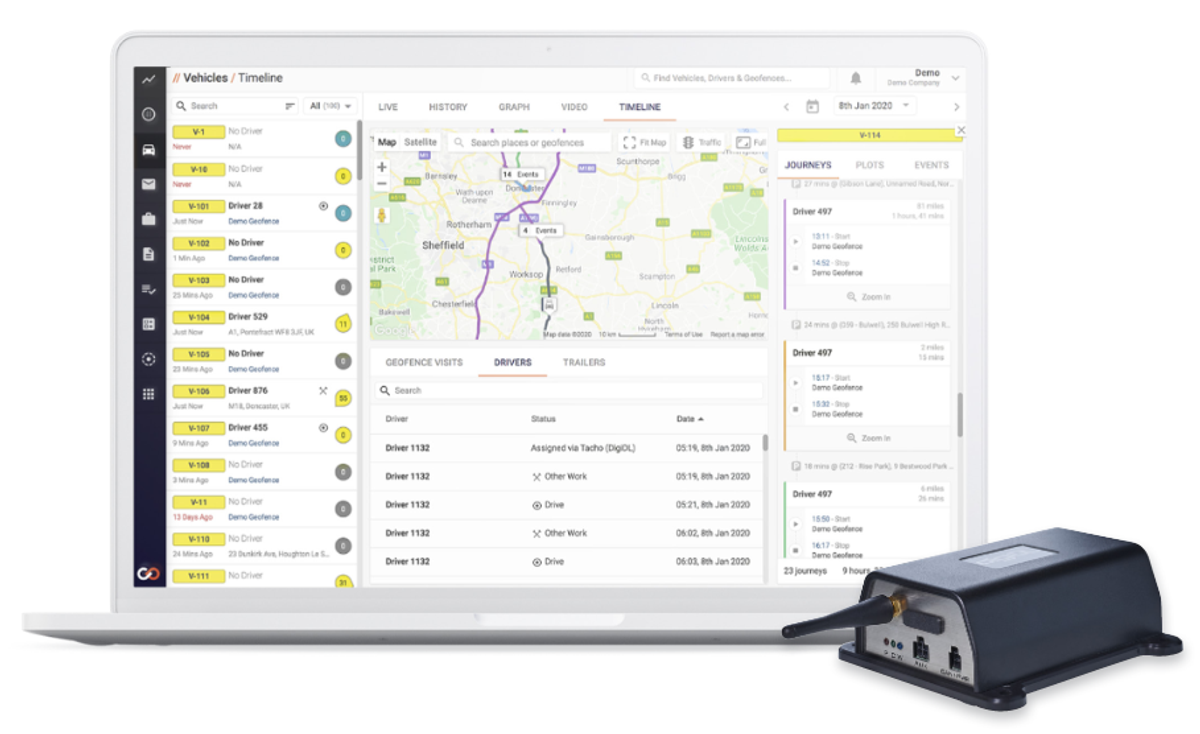Click Zoom In on the 13:11 journey
Viewport: 1200px width, 734px height.
pyautogui.click(x=868, y=297)
